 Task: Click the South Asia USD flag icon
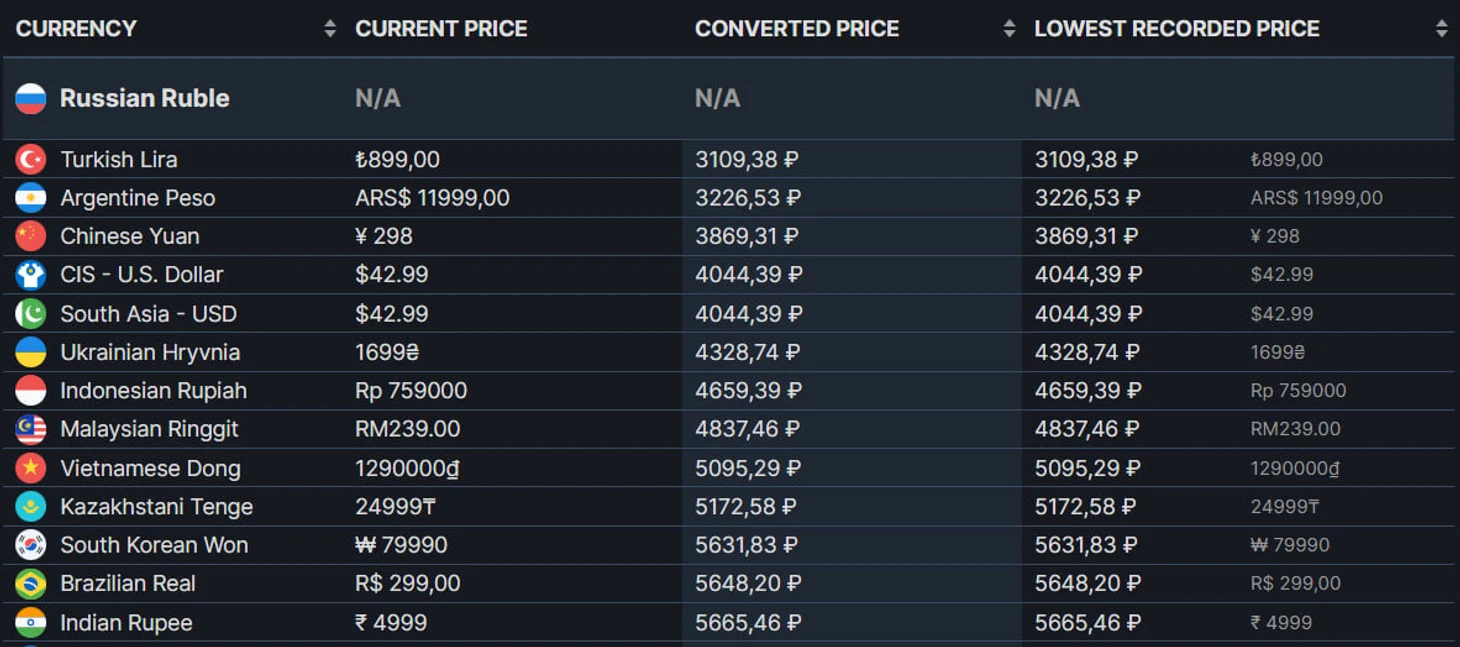tap(31, 314)
